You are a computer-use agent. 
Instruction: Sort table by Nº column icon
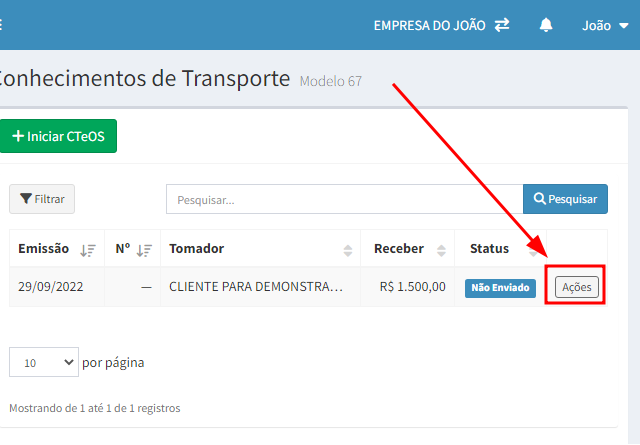(144, 250)
